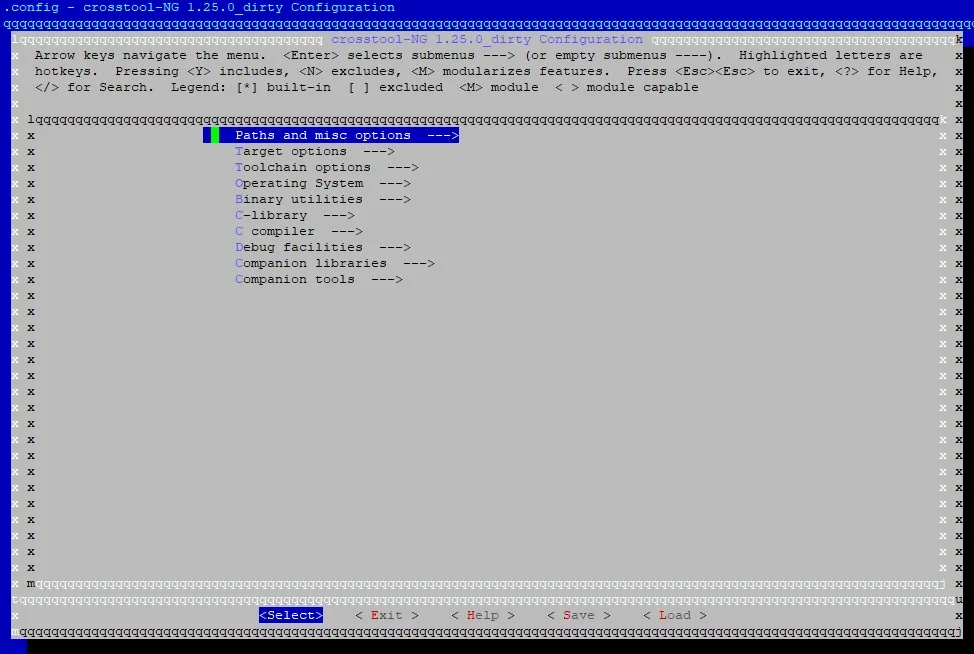
Task: Select the C-library menu entry
Action: point(271,215)
